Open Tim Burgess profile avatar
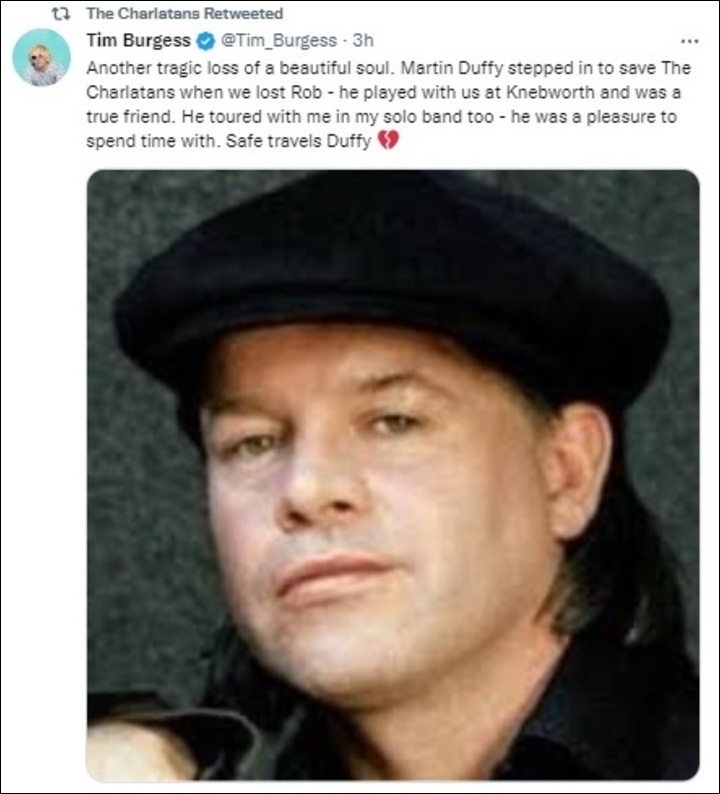Viewport: 720px width, 794px height. (42, 57)
